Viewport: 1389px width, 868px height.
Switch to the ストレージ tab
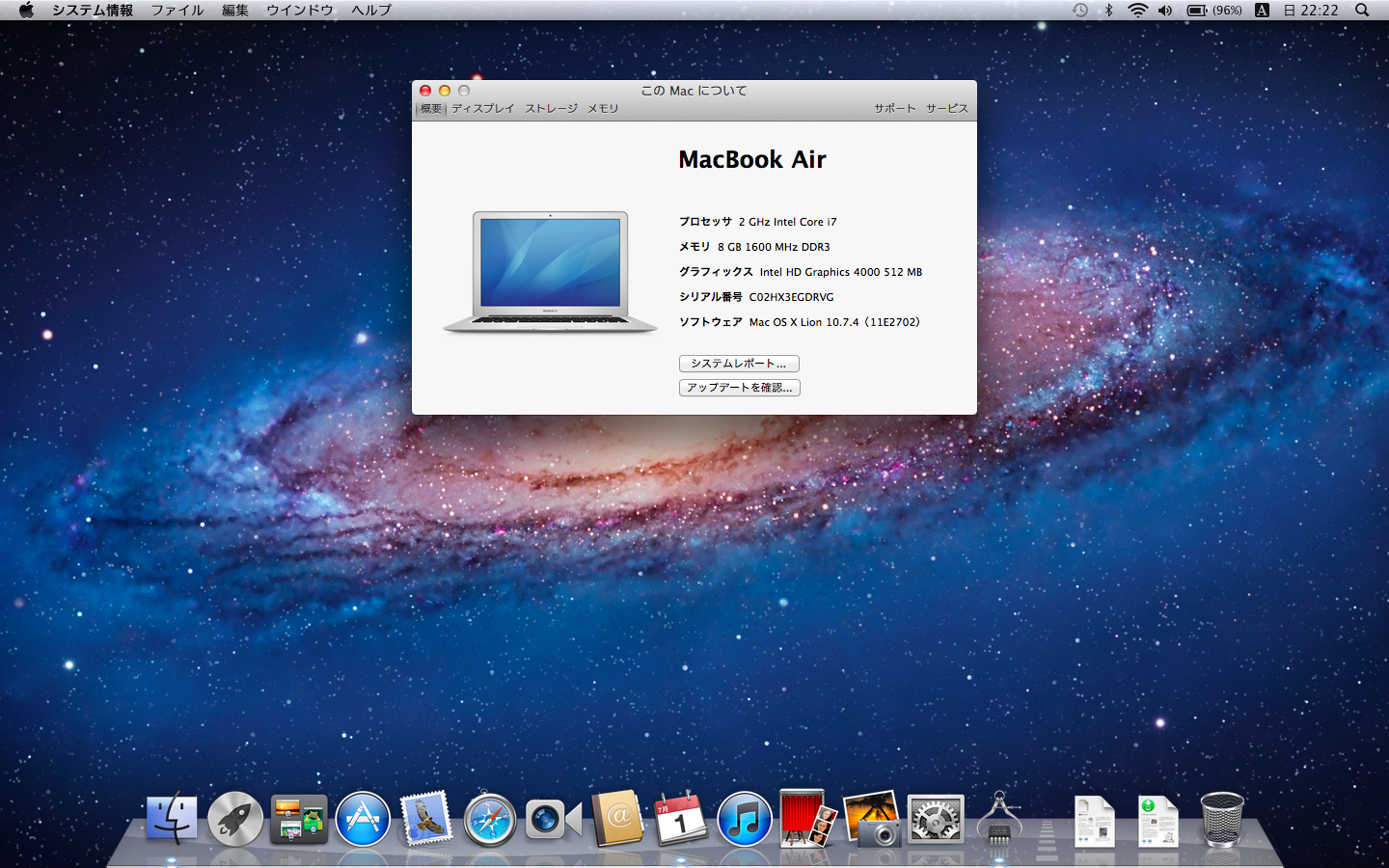click(552, 109)
